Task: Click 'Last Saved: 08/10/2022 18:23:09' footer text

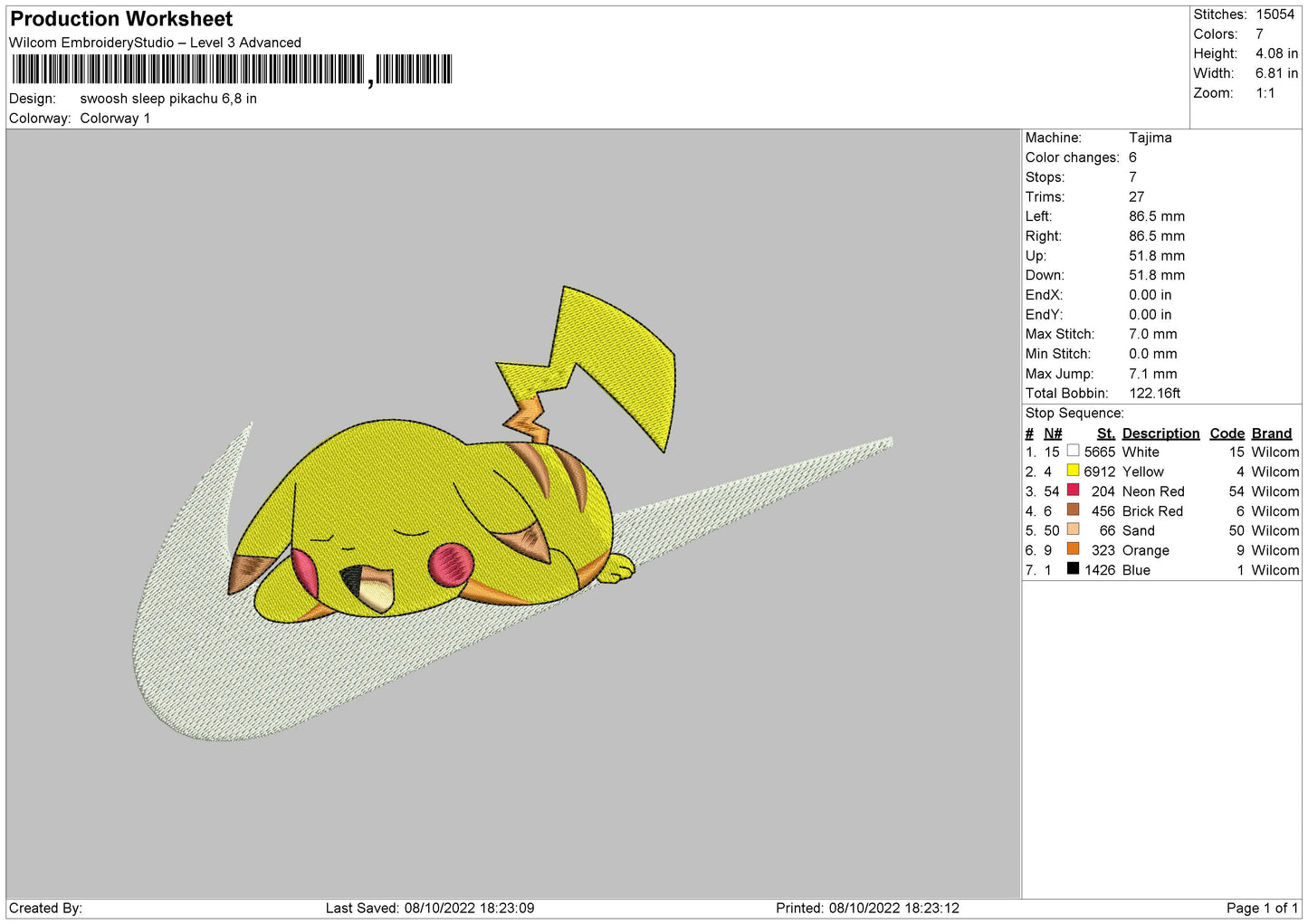Action: click(430, 908)
